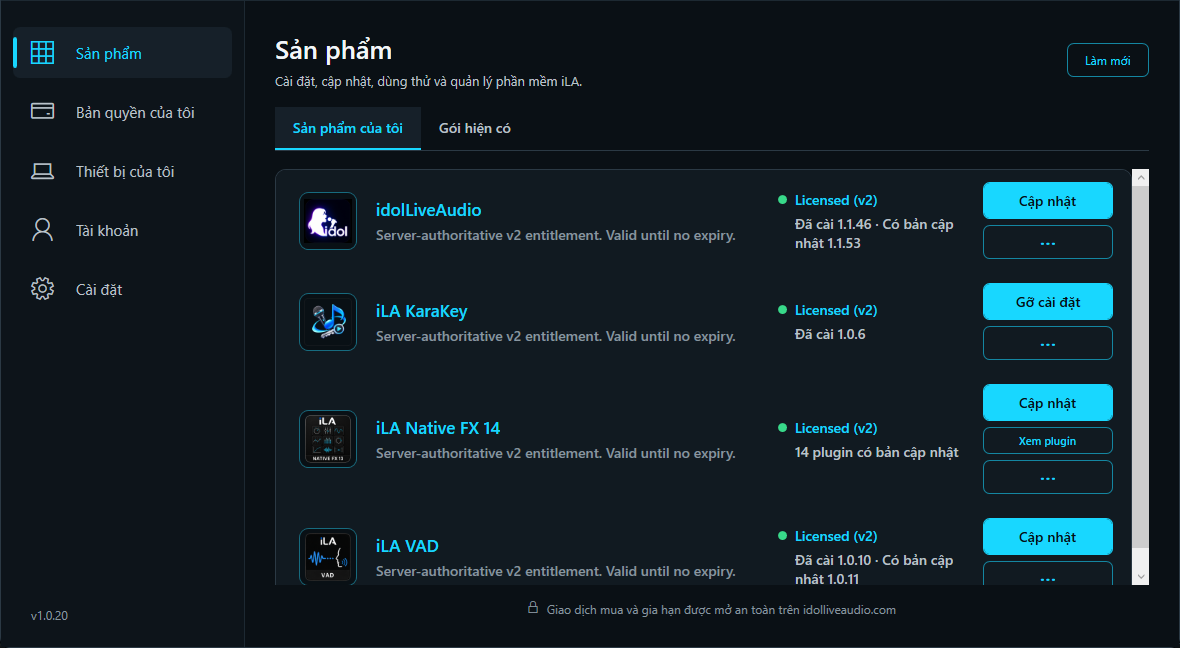Click the Bản quyền của tôi card icon
Viewport: 1180px width, 648px height.
point(42,111)
